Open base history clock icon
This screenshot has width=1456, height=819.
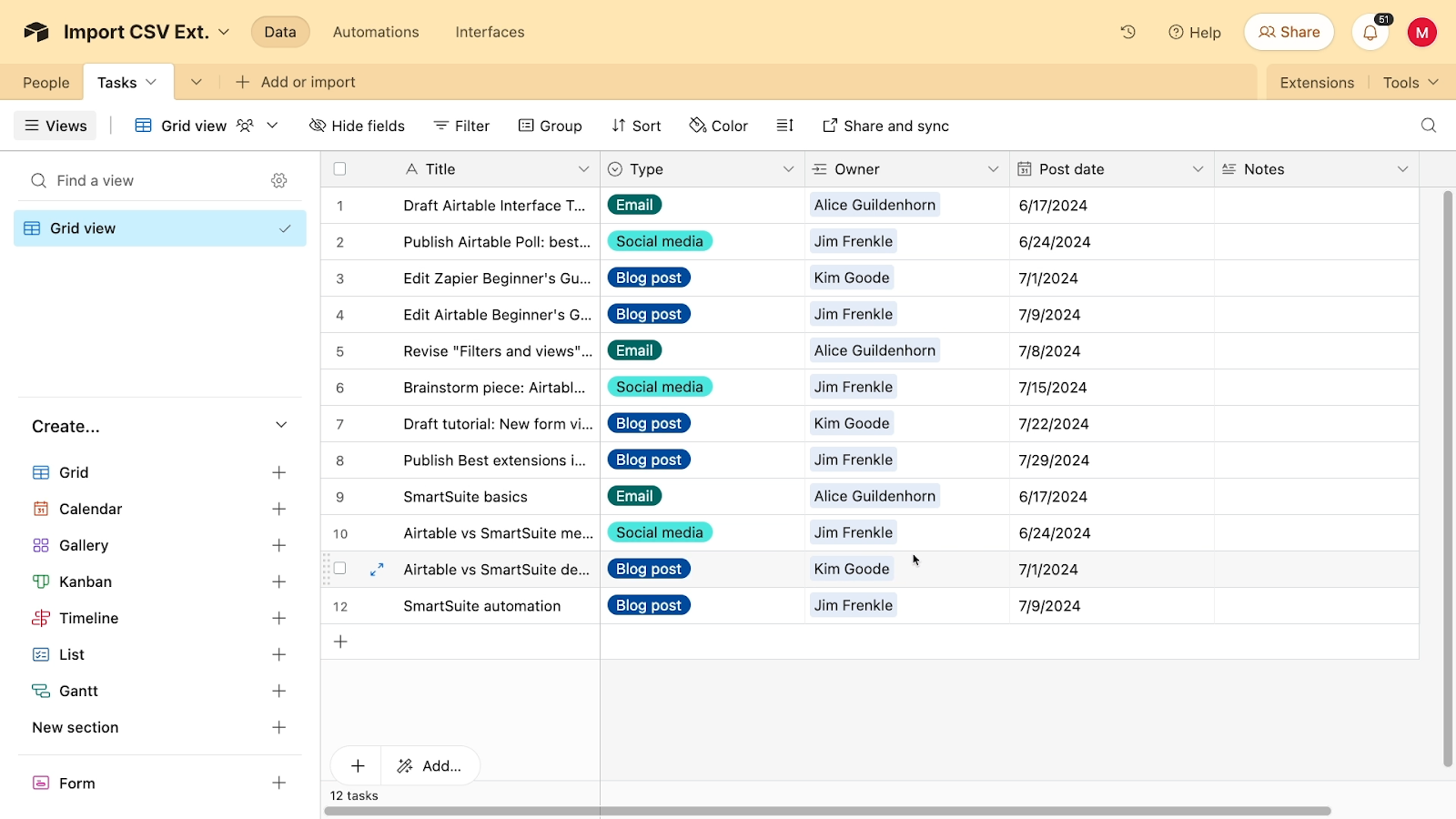click(1128, 32)
